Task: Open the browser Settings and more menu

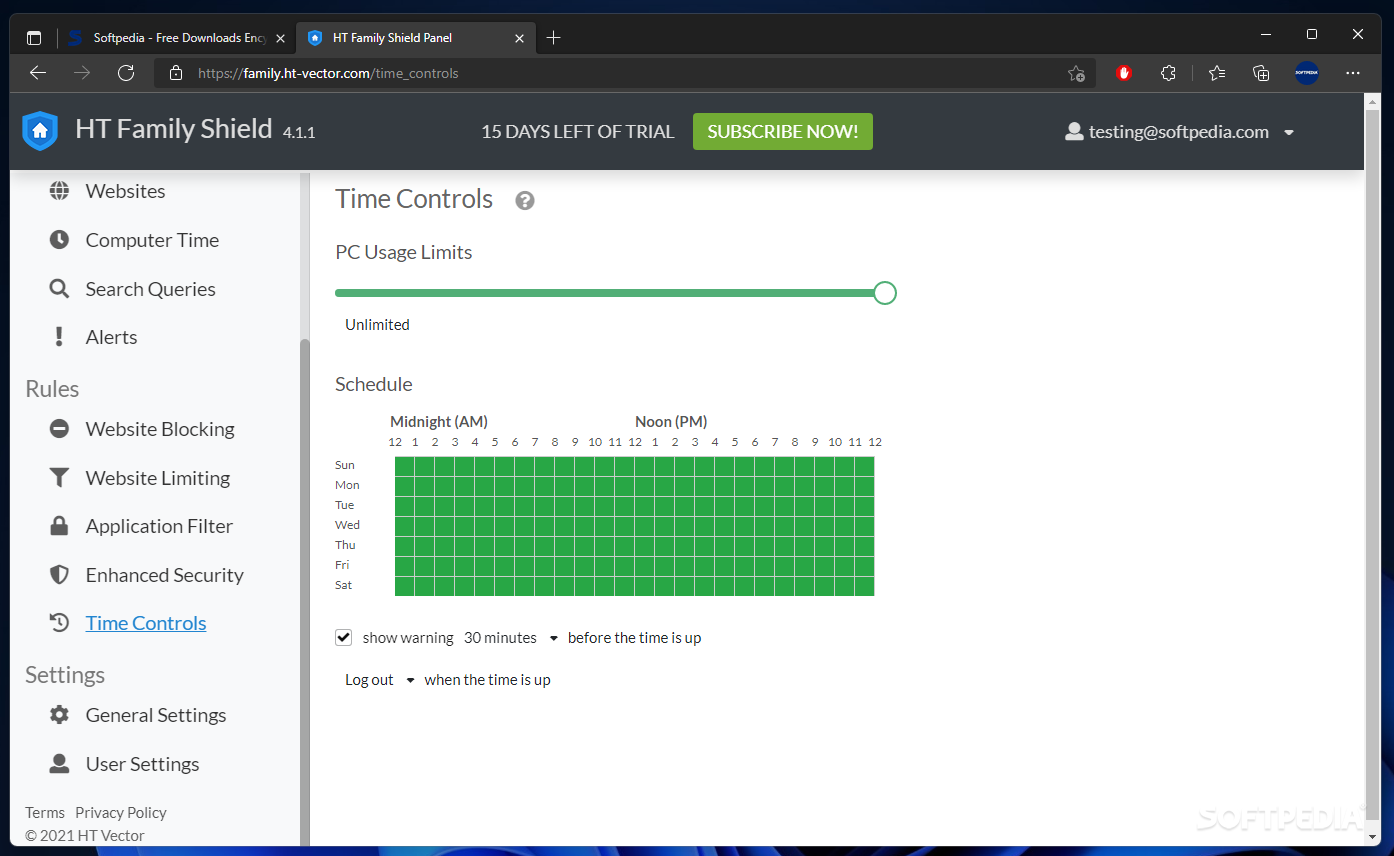Action: tap(1353, 73)
